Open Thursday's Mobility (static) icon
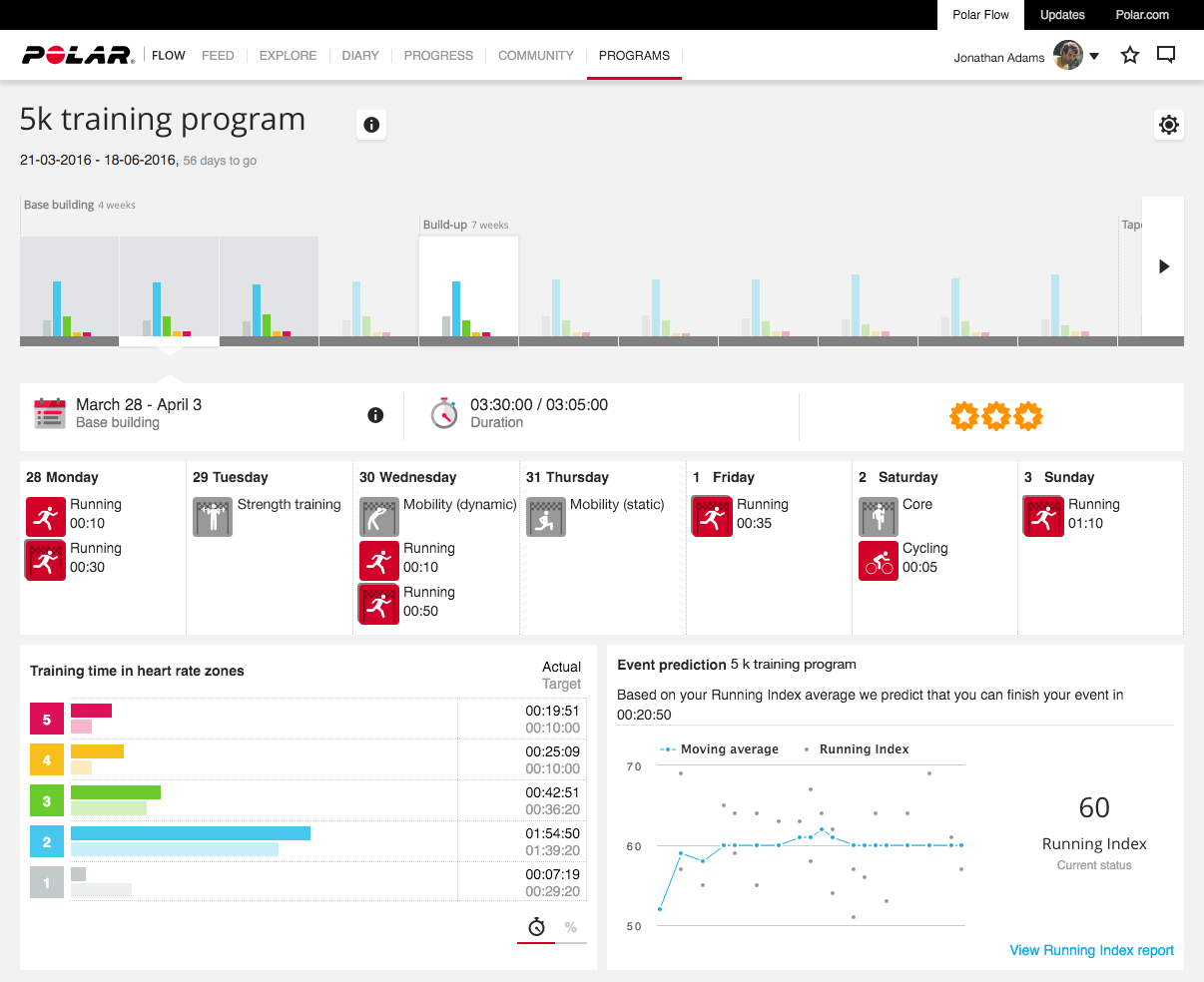This screenshot has width=1204, height=982. [545, 517]
